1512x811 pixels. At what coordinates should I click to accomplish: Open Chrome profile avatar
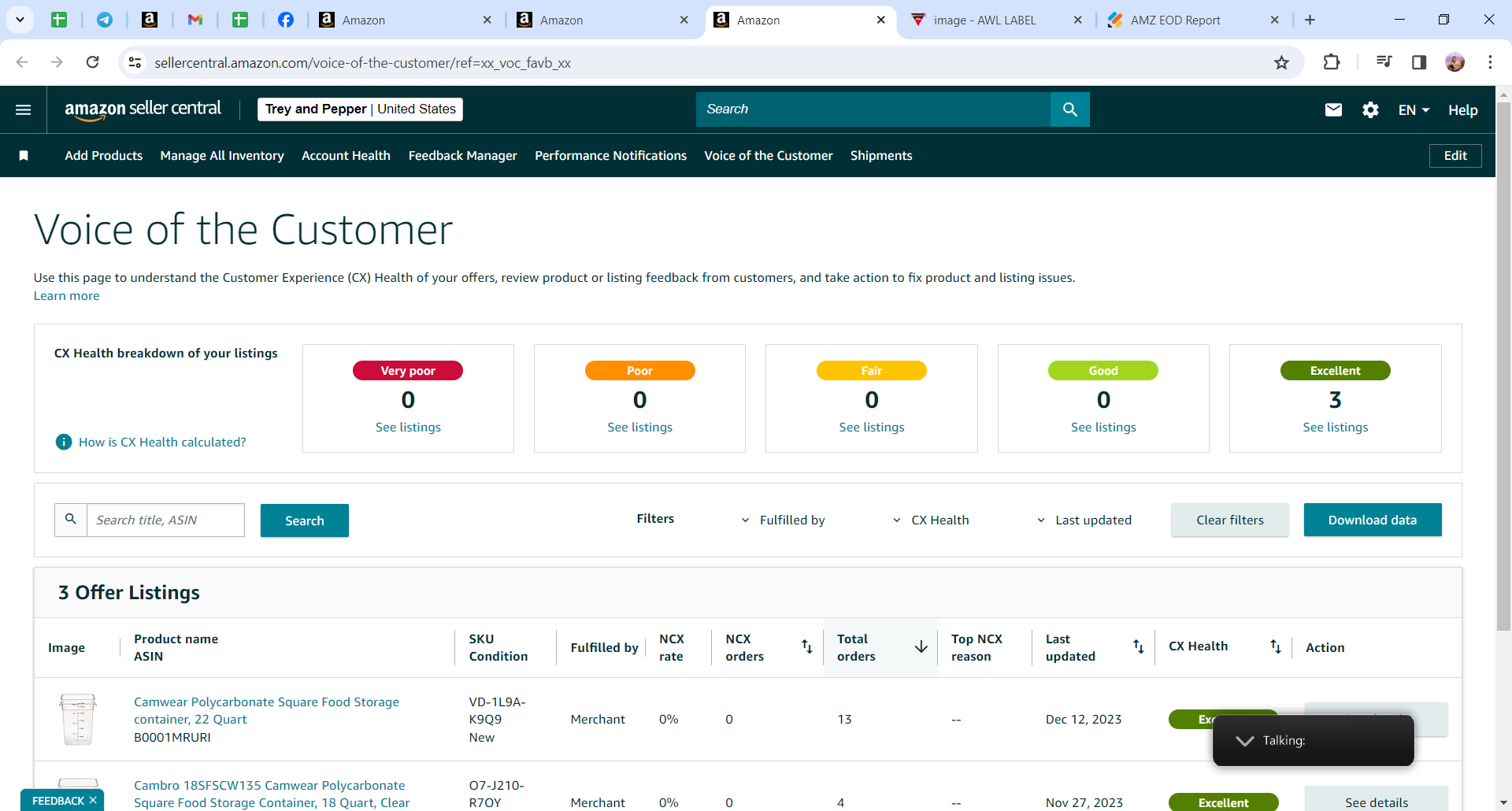point(1455,62)
